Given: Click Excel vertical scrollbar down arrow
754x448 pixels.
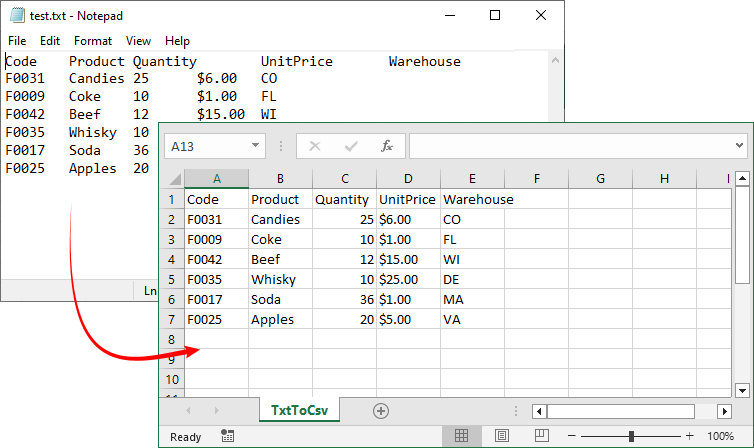Looking at the screenshot, I should pyautogui.click(x=742, y=390).
